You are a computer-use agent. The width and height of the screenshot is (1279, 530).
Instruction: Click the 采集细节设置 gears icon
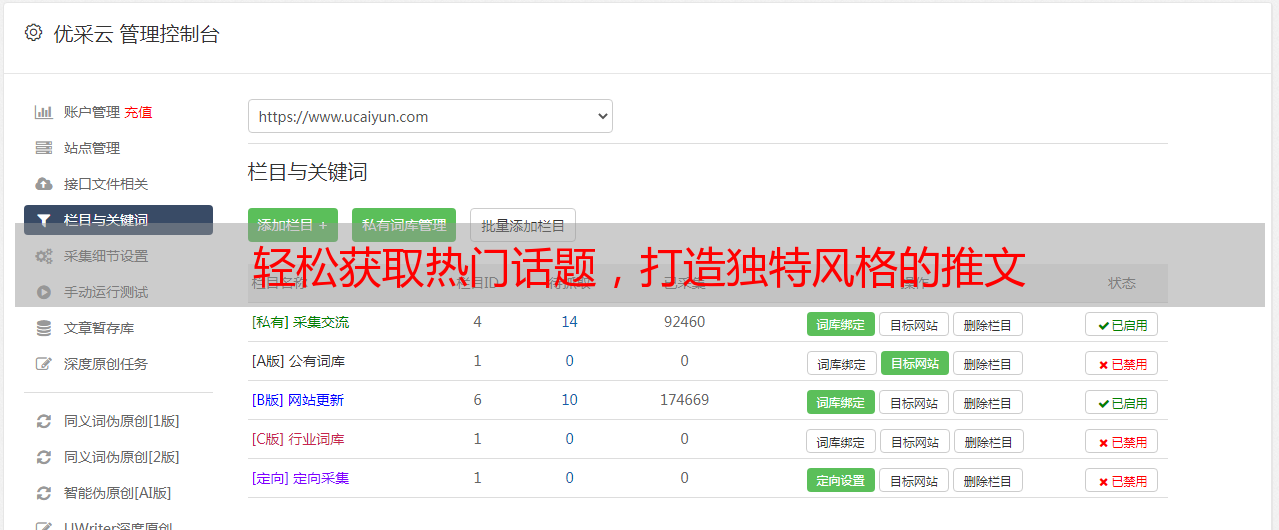point(44,256)
